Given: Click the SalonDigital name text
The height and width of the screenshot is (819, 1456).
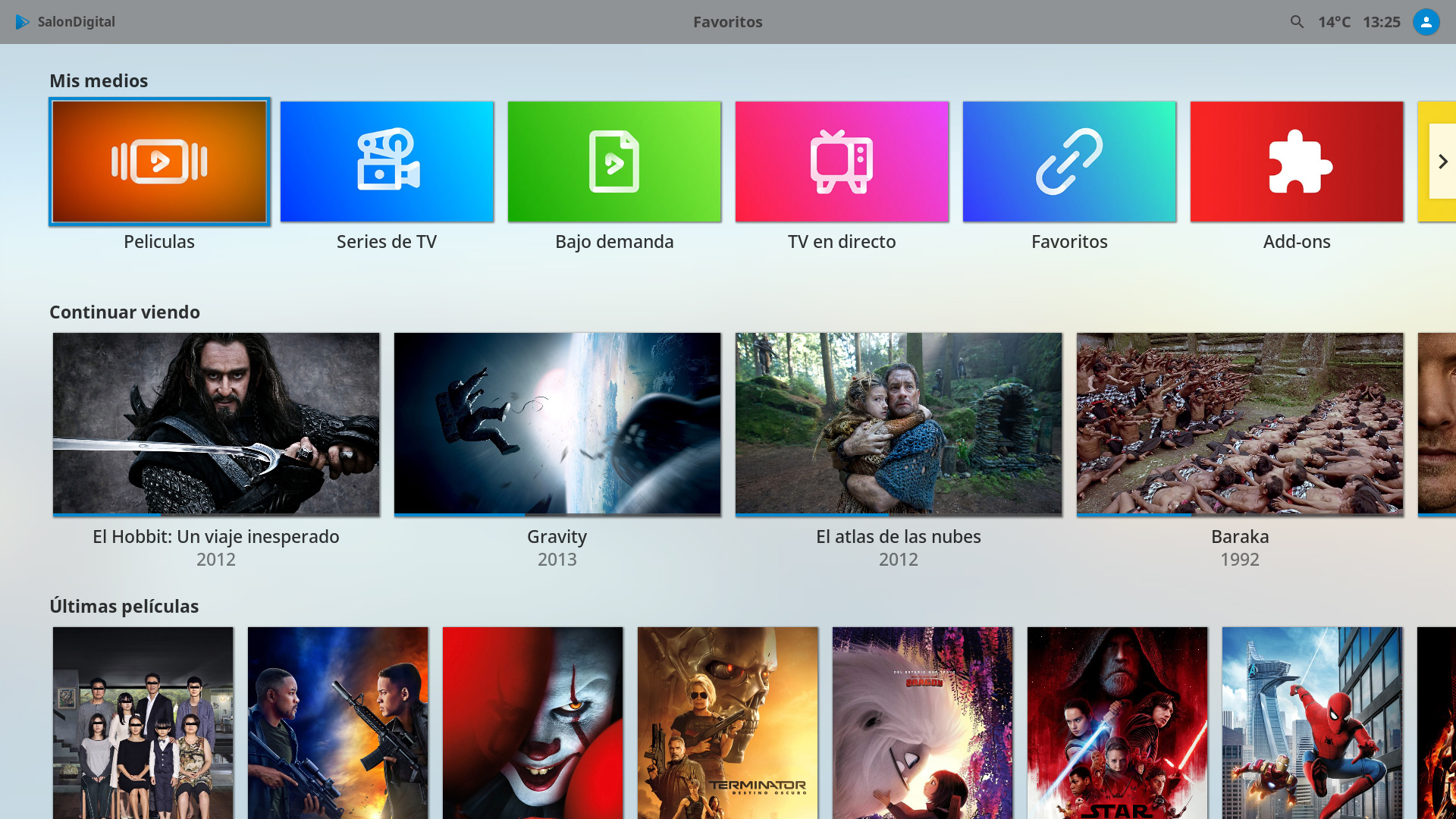Looking at the screenshot, I should 77,22.
